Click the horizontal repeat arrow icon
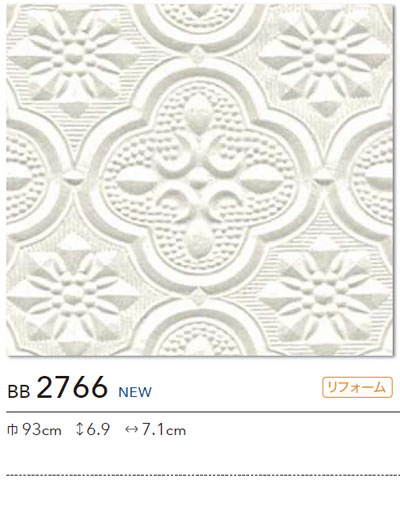This screenshot has height=530, width=400. 132,430
